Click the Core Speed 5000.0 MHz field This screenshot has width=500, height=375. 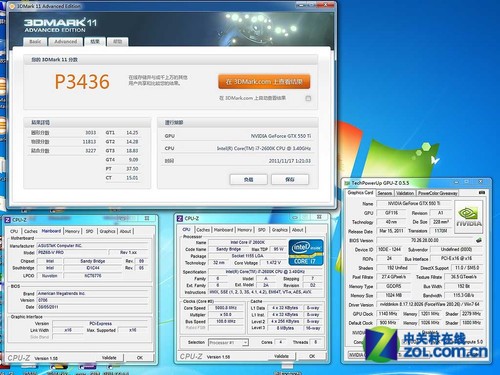pos(226,308)
